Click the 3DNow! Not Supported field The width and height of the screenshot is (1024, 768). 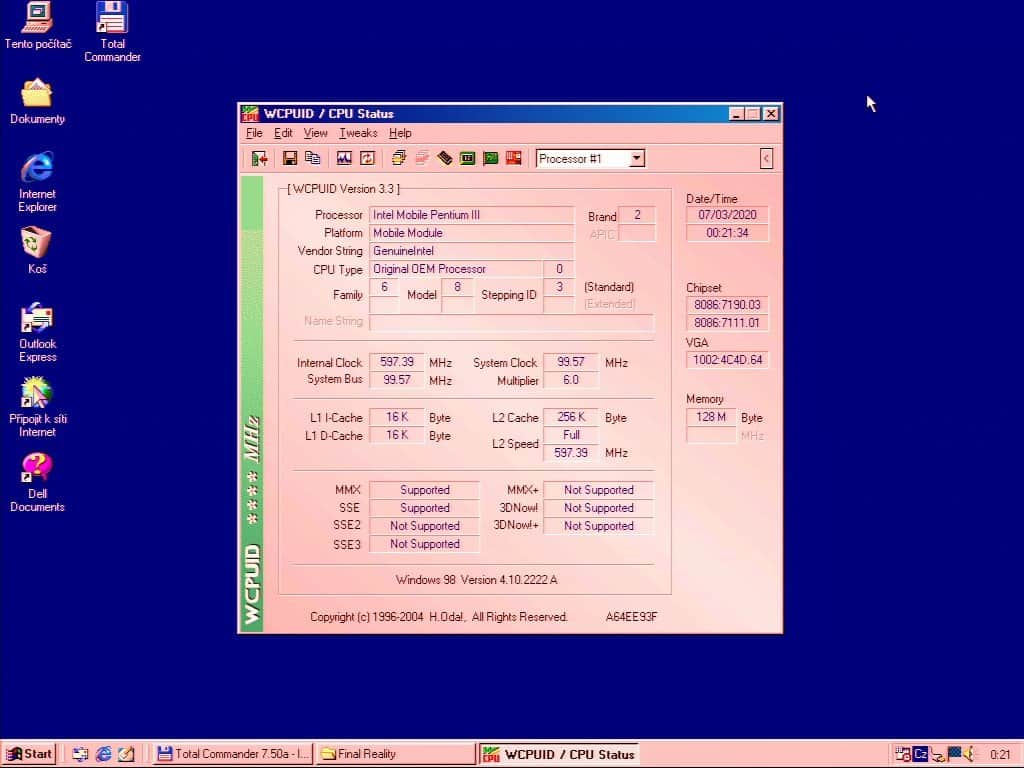[x=599, y=507]
